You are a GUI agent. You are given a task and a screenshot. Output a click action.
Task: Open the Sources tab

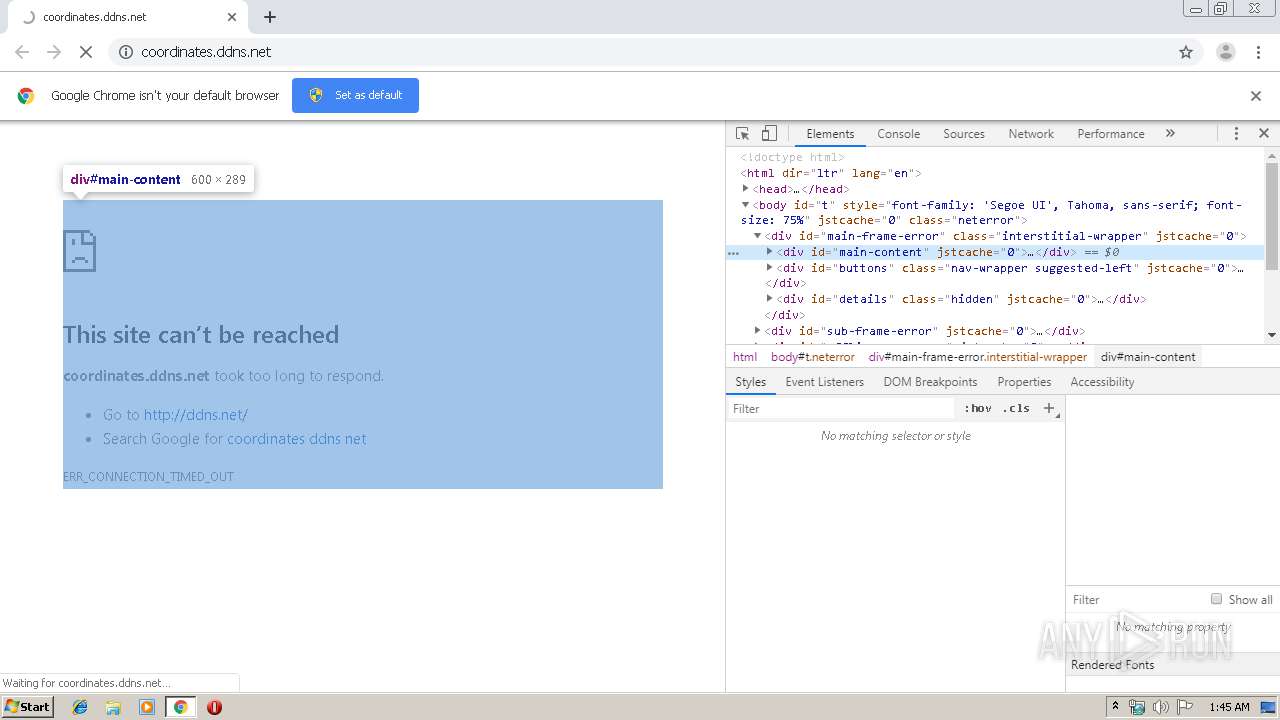964,134
